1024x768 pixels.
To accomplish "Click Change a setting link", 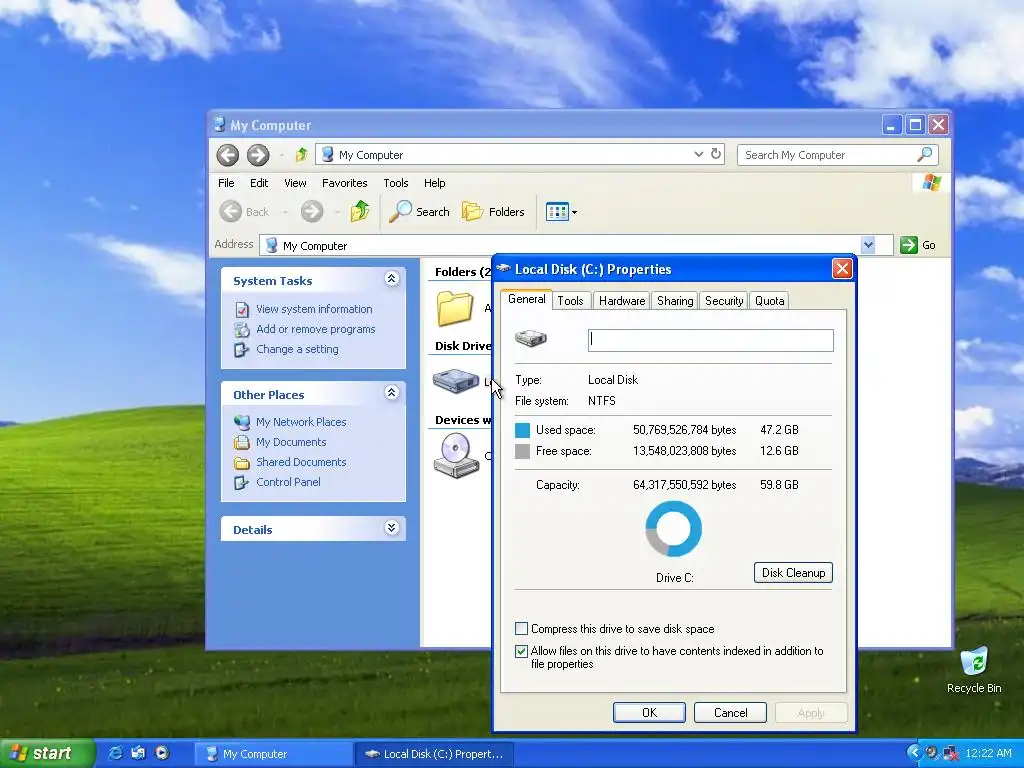I will click(x=297, y=349).
